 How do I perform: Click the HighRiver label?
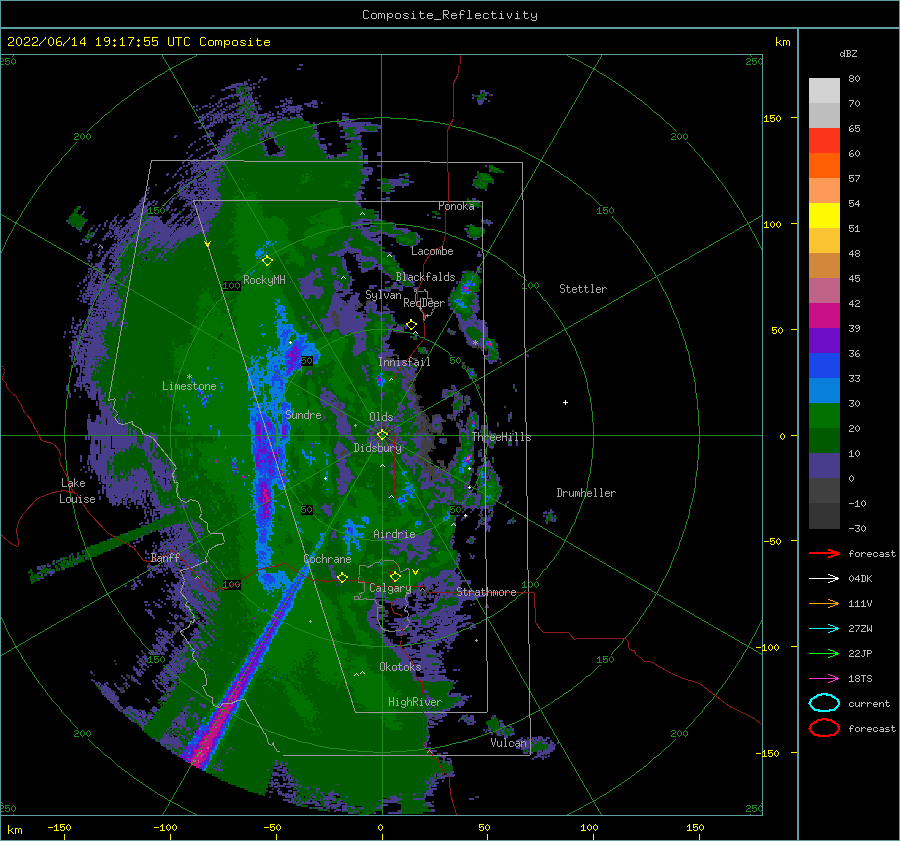[x=415, y=702]
